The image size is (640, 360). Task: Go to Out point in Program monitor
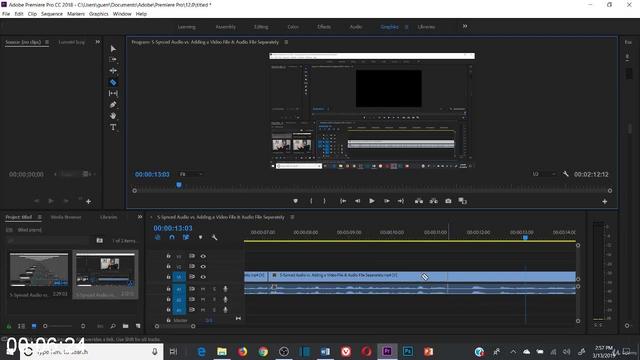401,201
